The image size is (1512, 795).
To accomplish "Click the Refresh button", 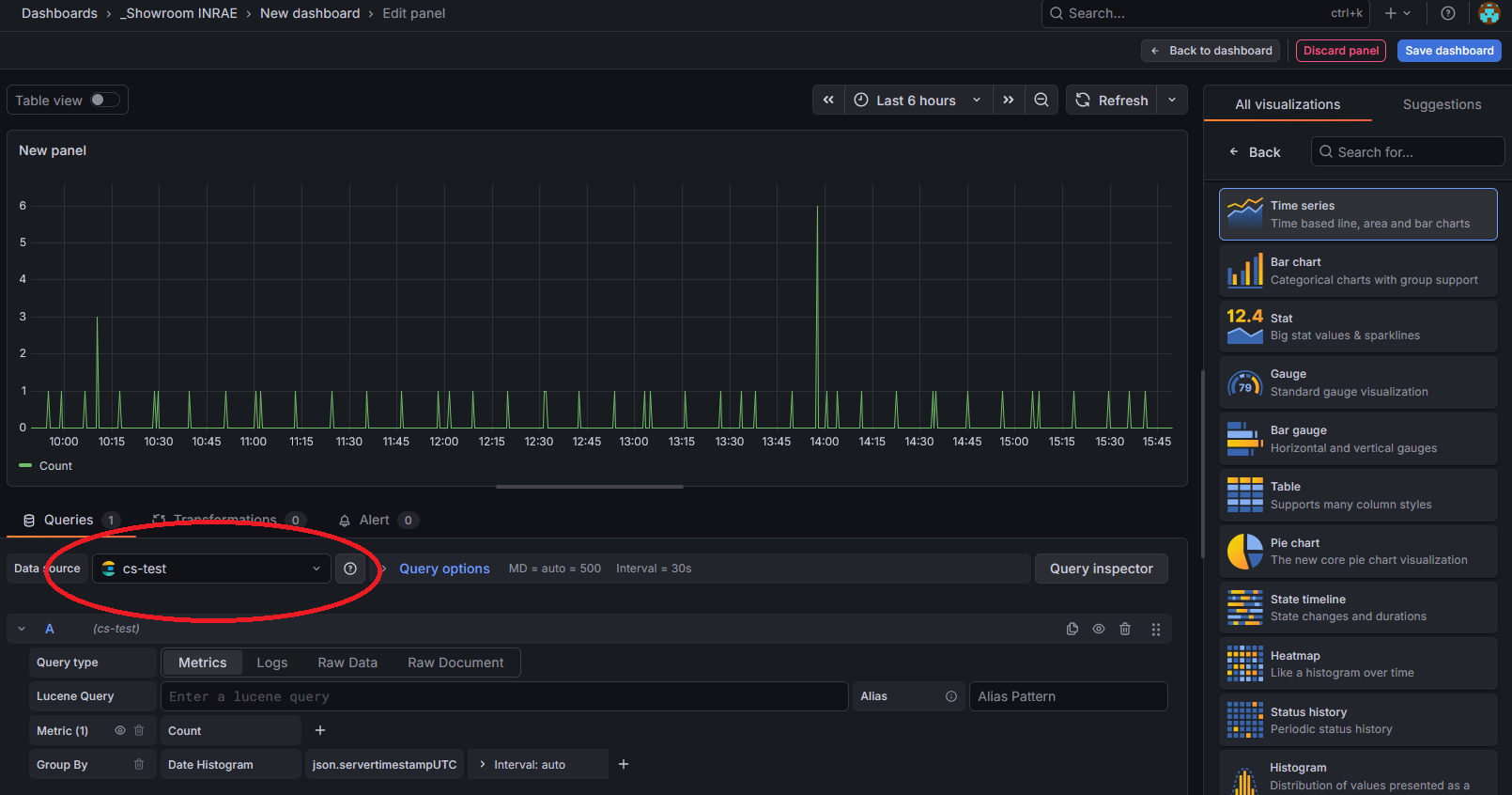I will [x=1112, y=101].
